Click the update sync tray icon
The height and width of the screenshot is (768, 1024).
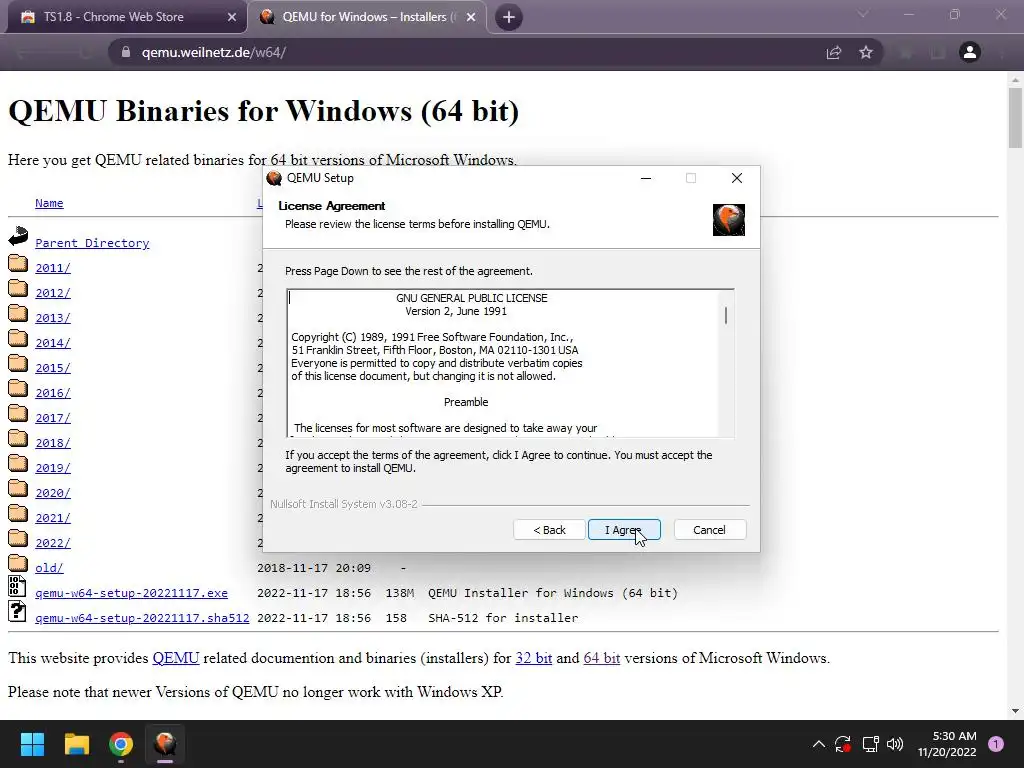(843, 744)
